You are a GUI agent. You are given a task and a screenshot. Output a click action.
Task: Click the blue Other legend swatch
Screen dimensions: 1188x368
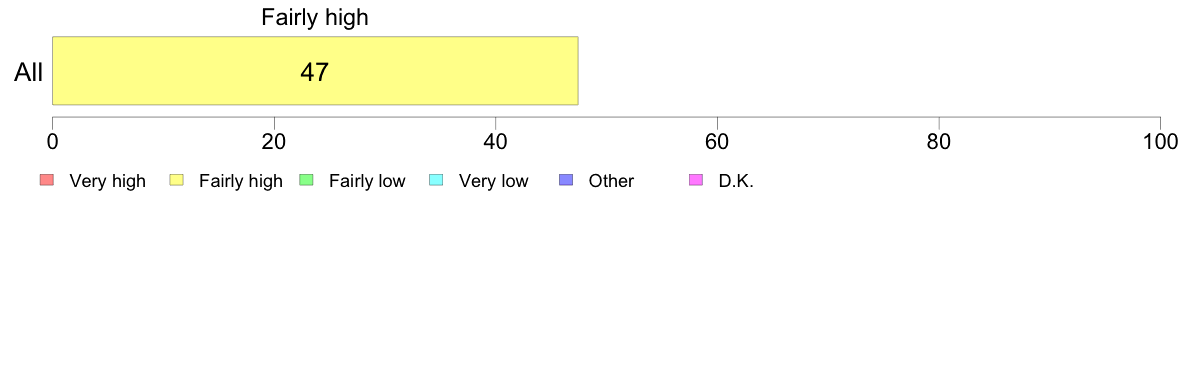566,180
